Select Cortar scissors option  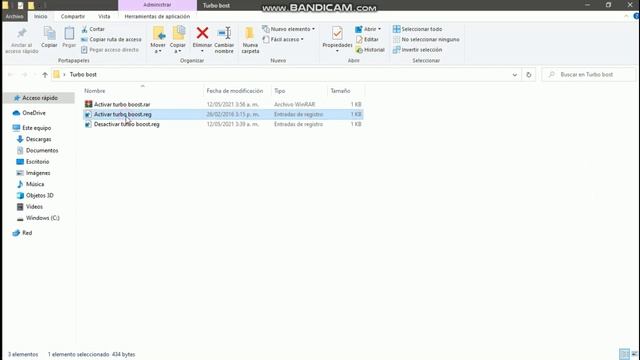[x=93, y=29]
